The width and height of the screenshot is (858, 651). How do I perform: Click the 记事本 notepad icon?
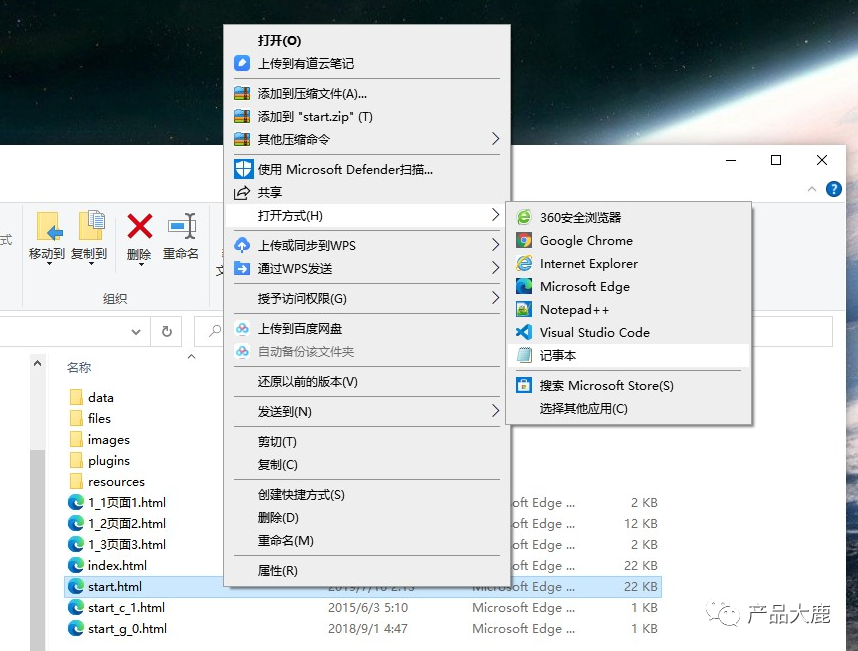click(524, 356)
